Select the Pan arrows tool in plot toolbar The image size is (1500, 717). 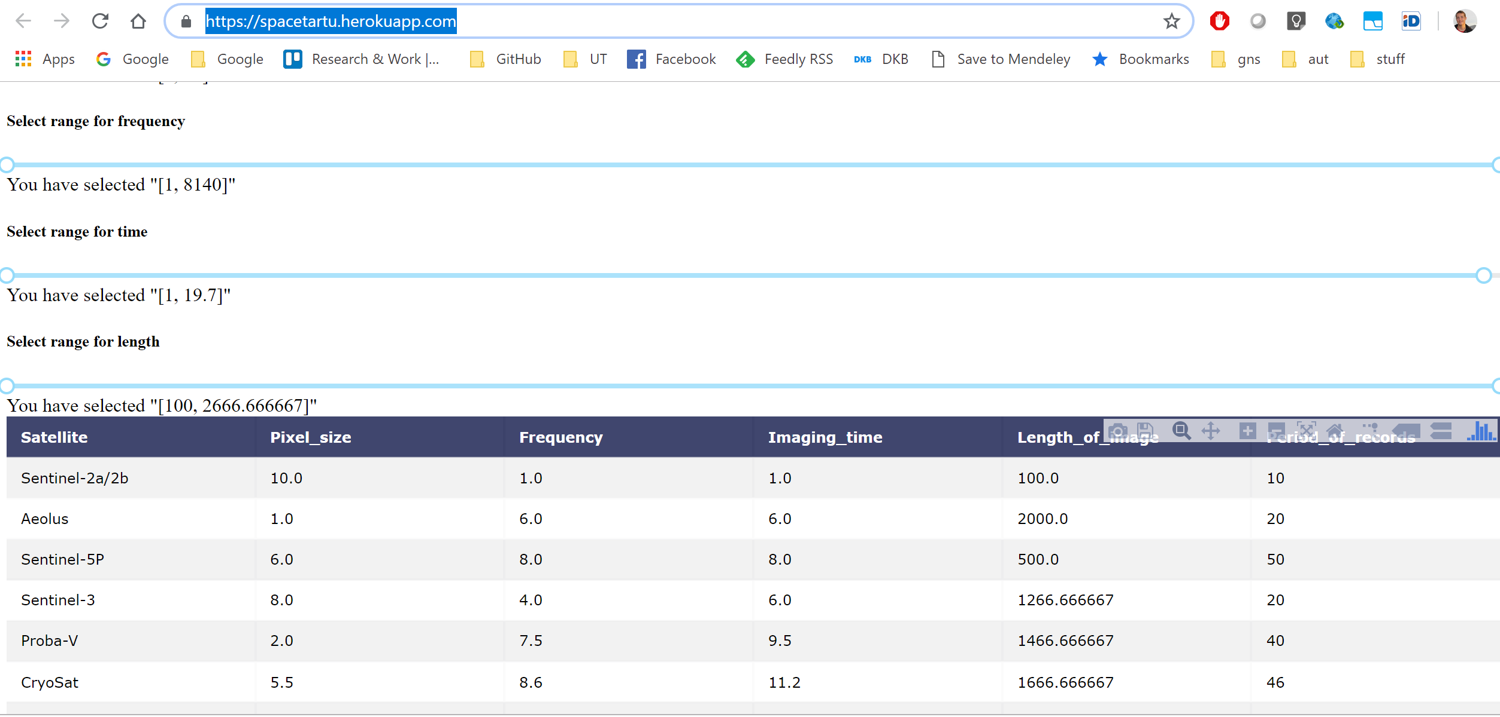tap(1210, 431)
